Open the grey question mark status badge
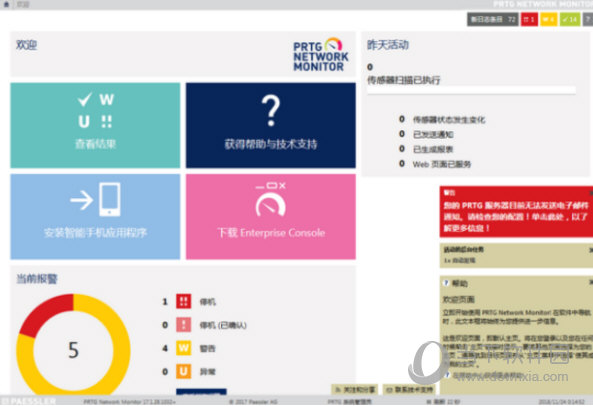593x406 pixels. pyautogui.click(x=588, y=19)
